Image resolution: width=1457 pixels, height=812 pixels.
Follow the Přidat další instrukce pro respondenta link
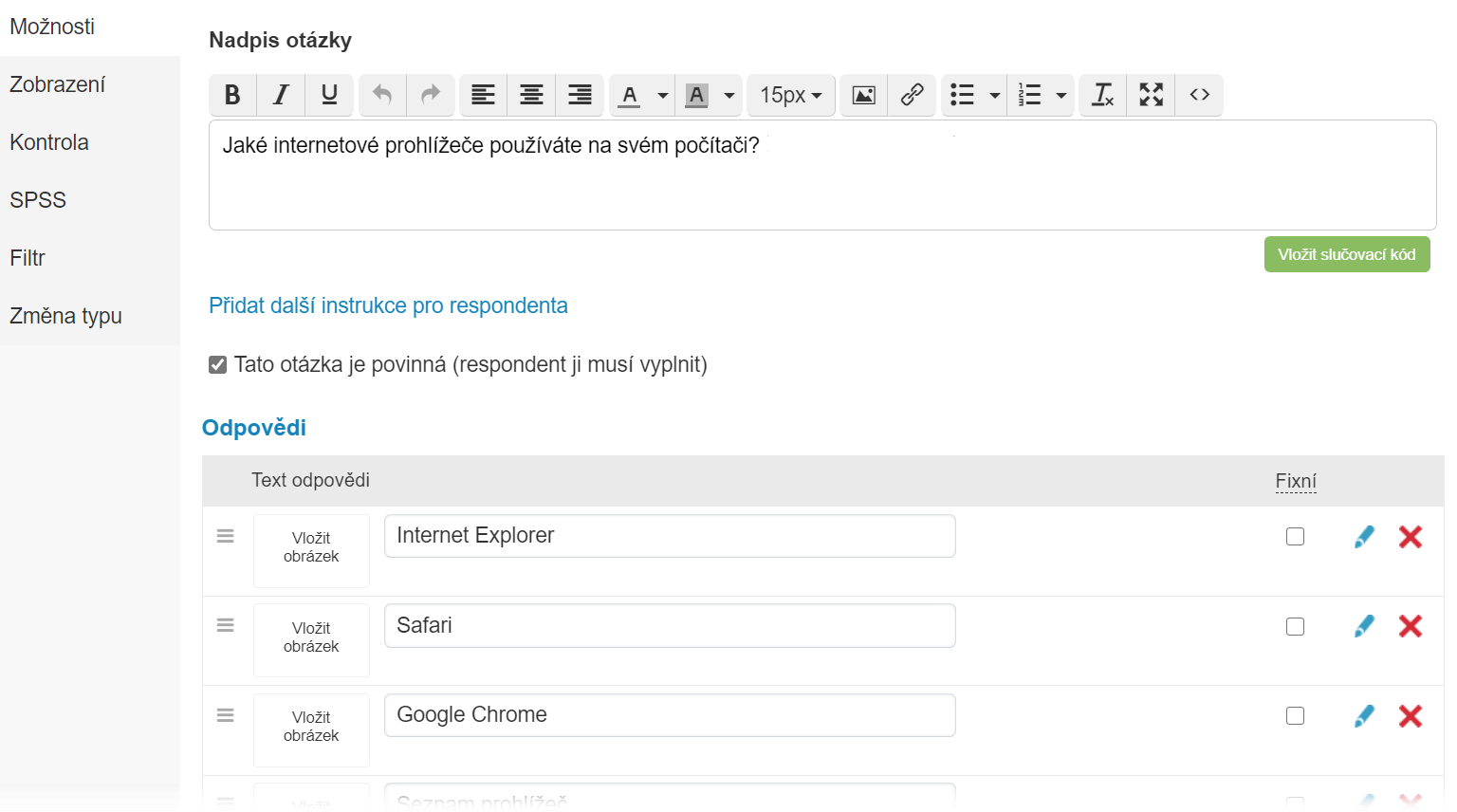click(388, 305)
